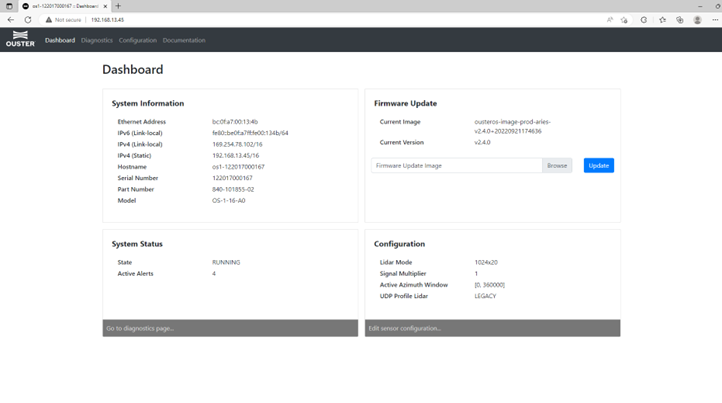Open the browser Collections icon
The width and height of the screenshot is (722, 403).
tap(680, 19)
